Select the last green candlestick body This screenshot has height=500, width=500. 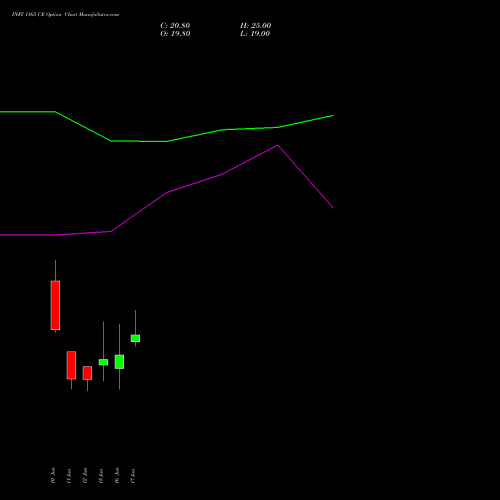[135, 338]
